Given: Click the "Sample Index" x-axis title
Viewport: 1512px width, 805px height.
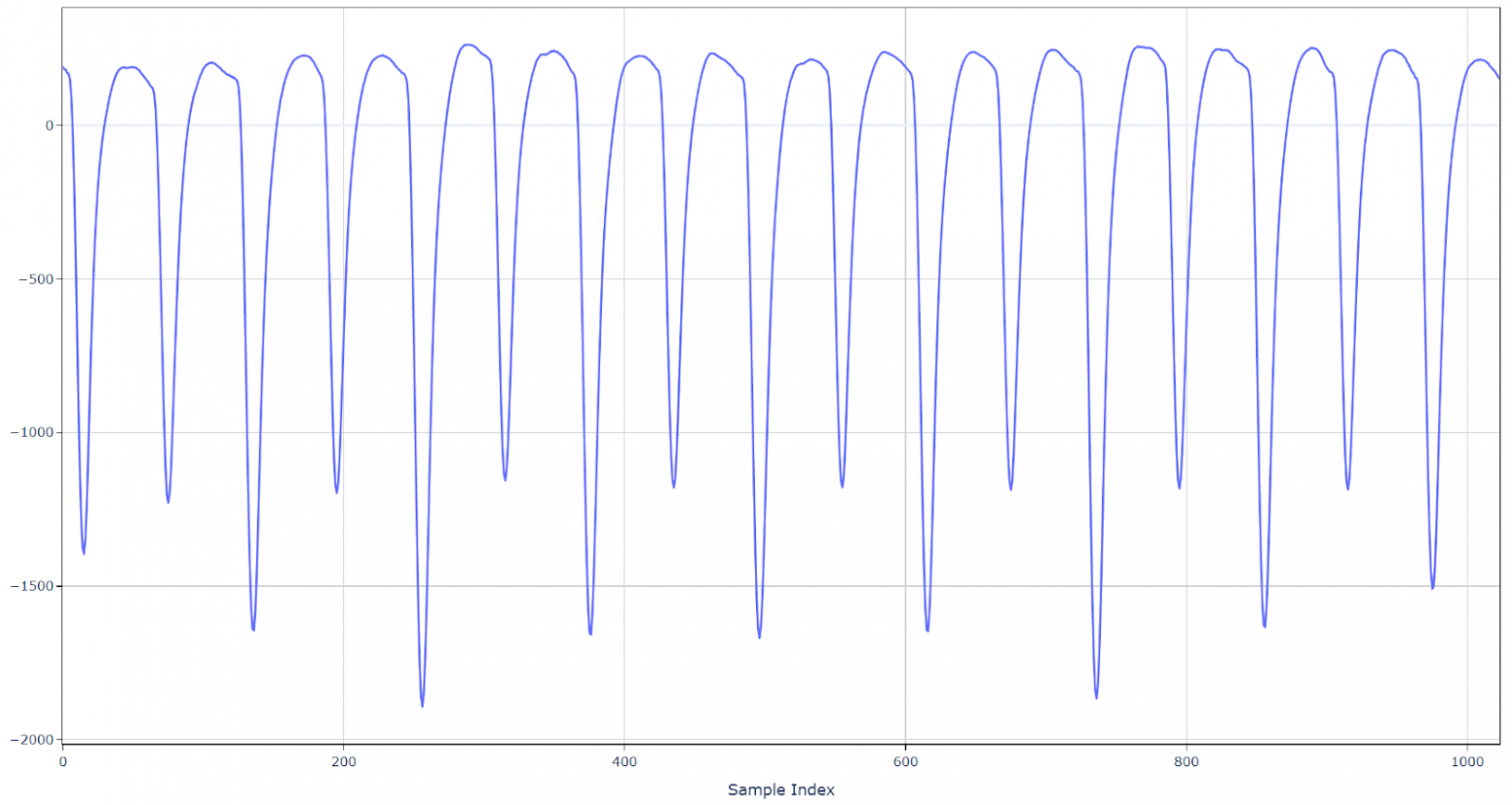Looking at the screenshot, I should pos(780,790).
